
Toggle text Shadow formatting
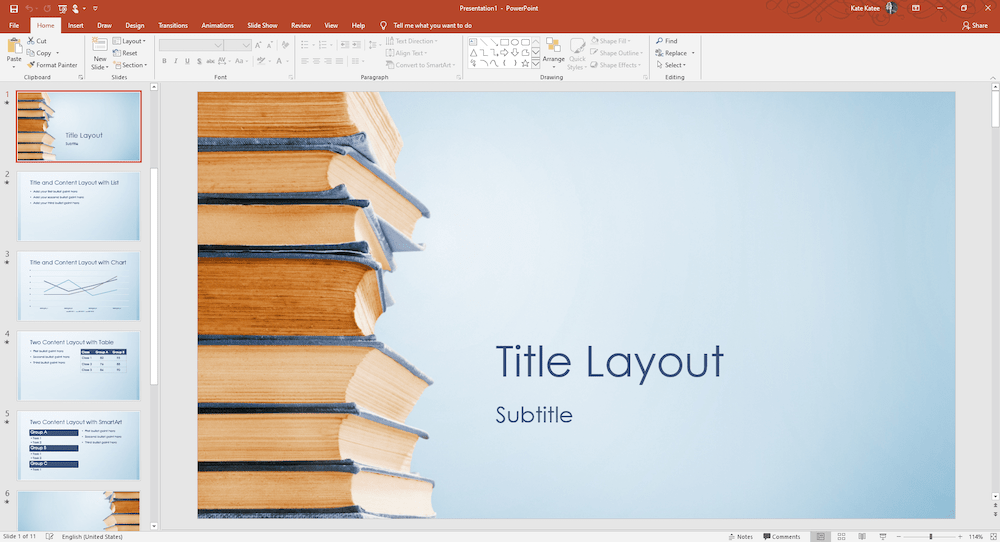(199, 61)
